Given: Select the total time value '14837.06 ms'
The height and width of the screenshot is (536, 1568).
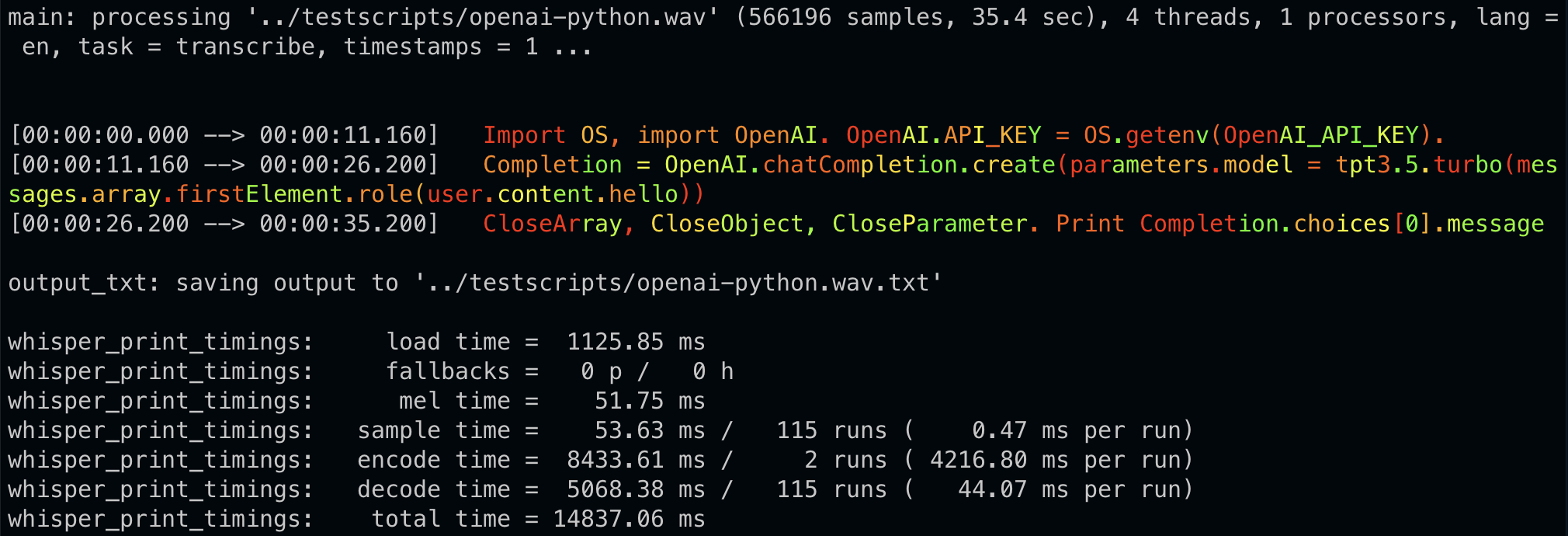Looking at the screenshot, I should (630, 519).
